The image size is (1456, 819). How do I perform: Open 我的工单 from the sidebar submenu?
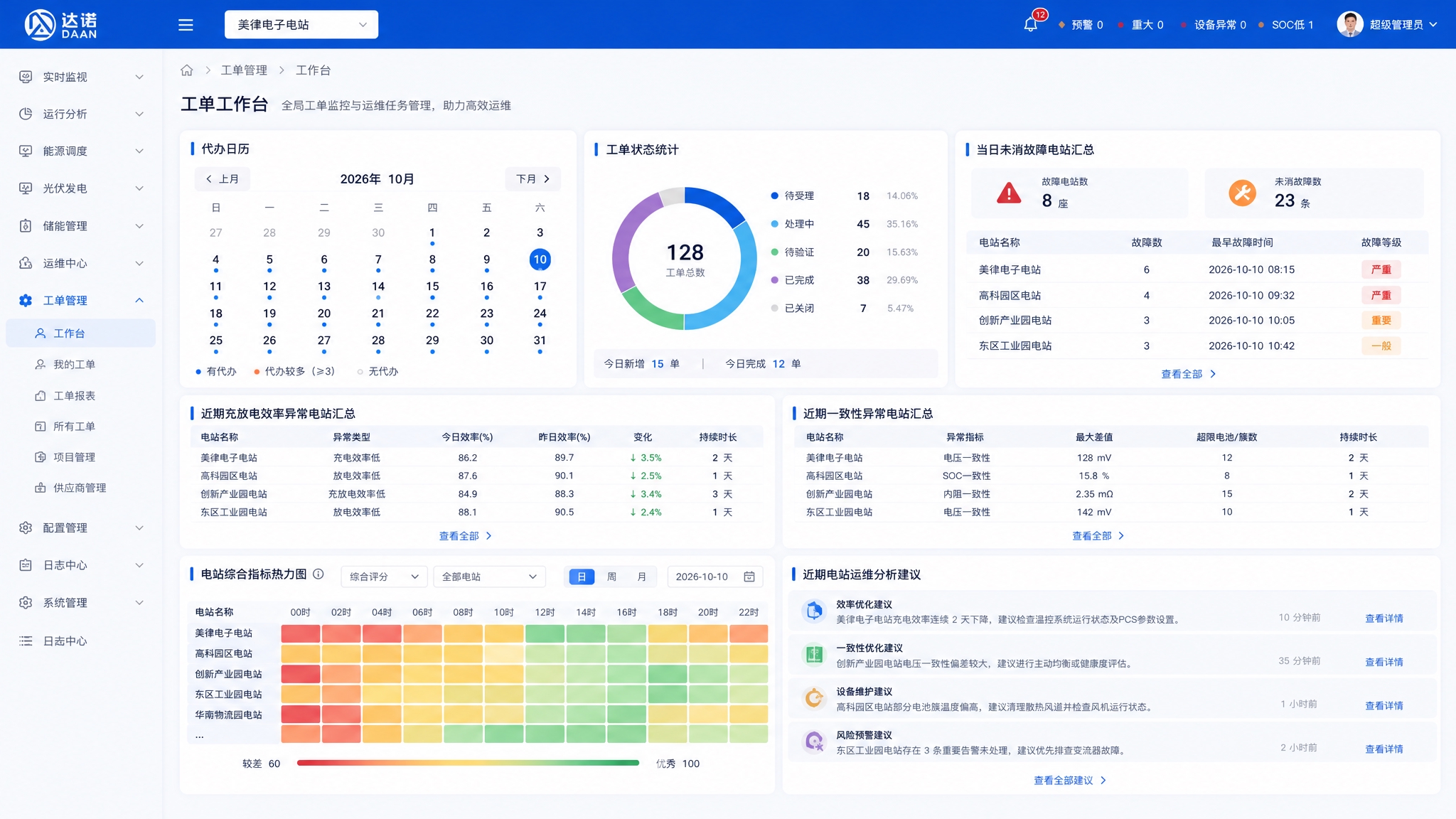point(74,364)
